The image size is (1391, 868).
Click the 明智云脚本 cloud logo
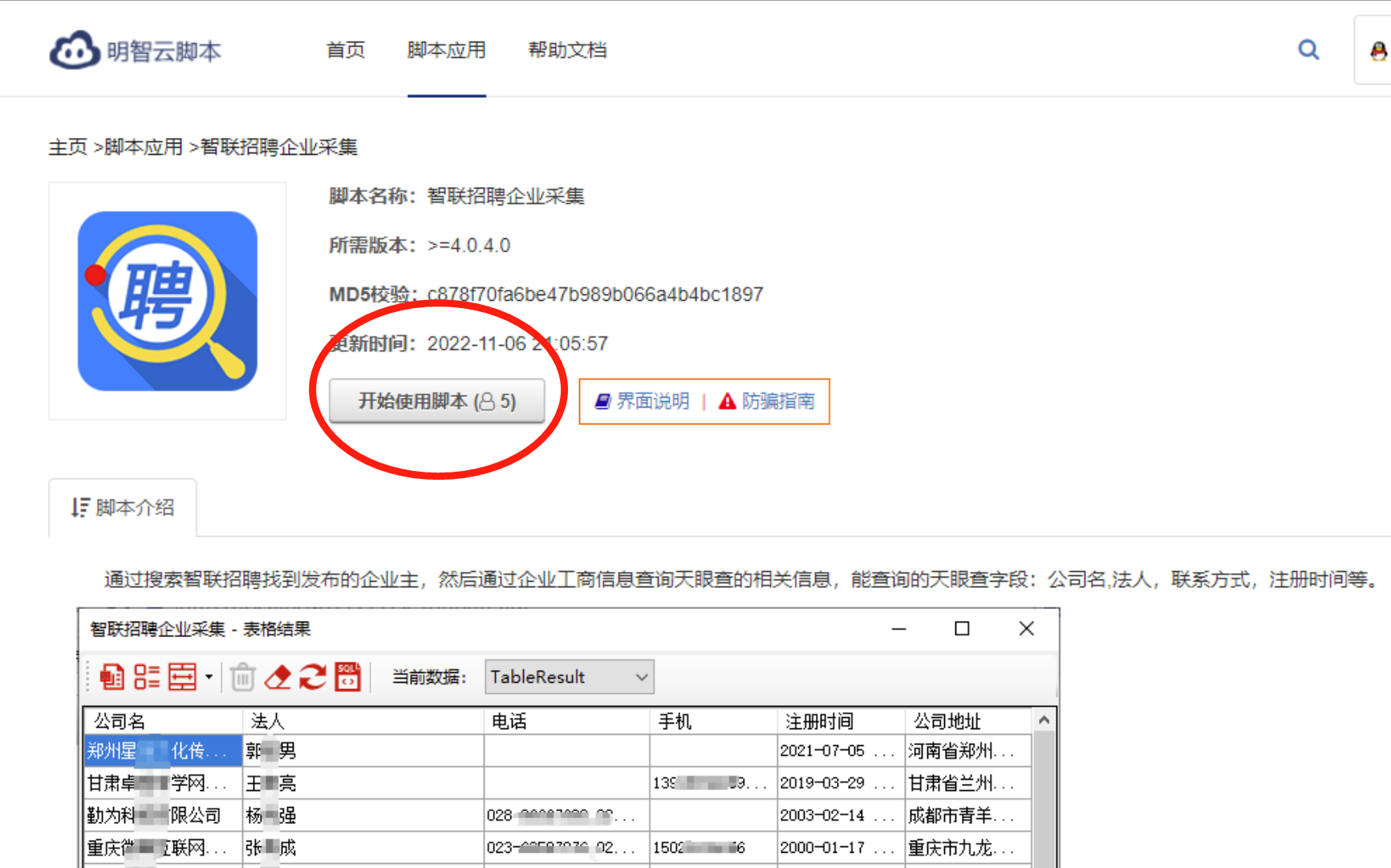click(135, 51)
